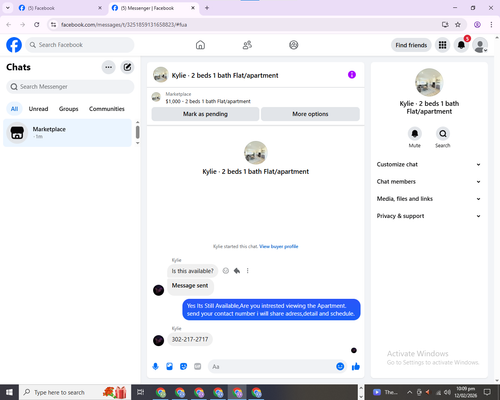Click the 302-217-2717 message
Screen dimensions: 500x400
click(190, 339)
